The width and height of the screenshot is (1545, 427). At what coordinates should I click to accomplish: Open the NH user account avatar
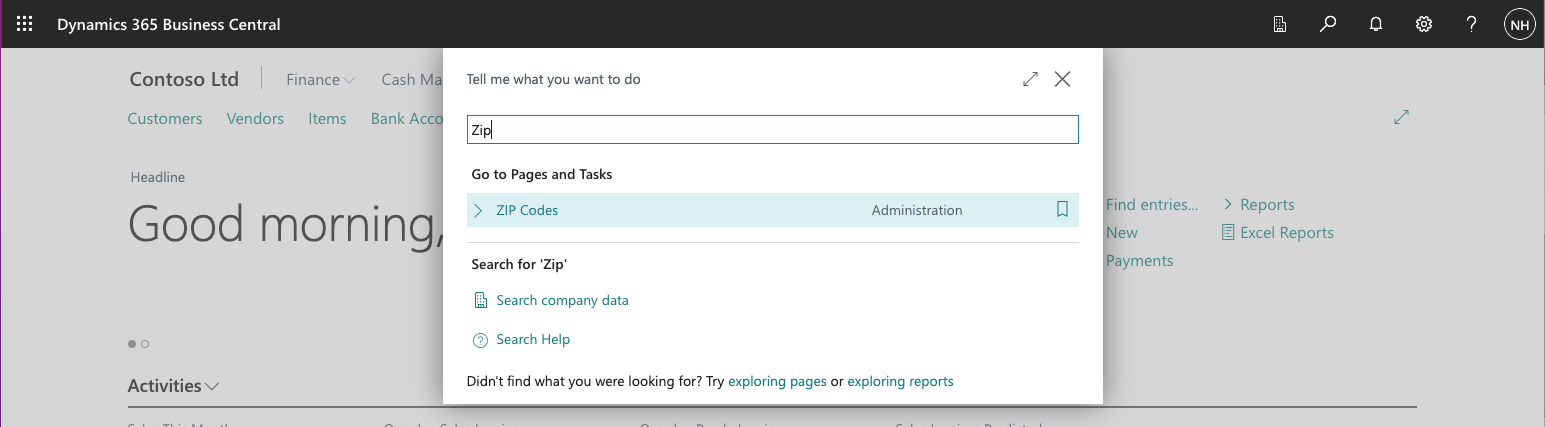1519,24
